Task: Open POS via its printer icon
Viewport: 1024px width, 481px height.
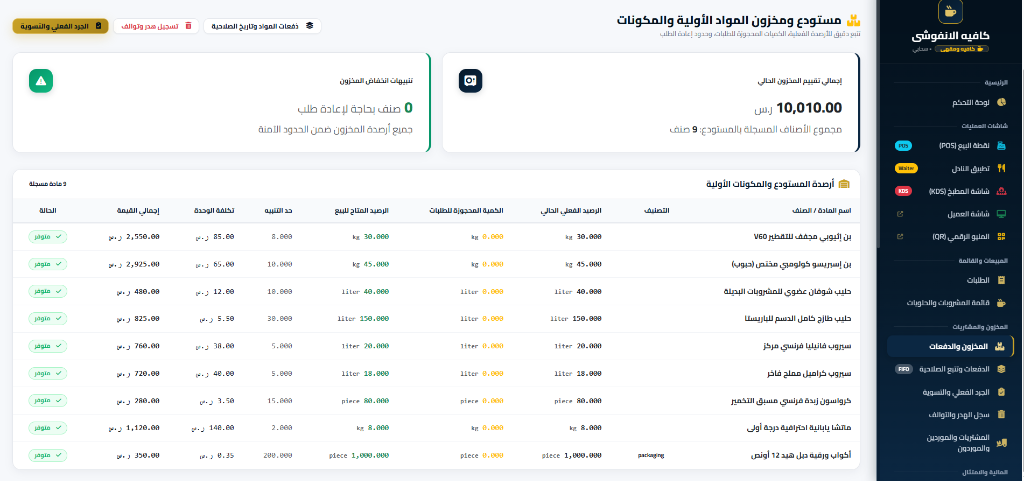Action: coord(1001,146)
